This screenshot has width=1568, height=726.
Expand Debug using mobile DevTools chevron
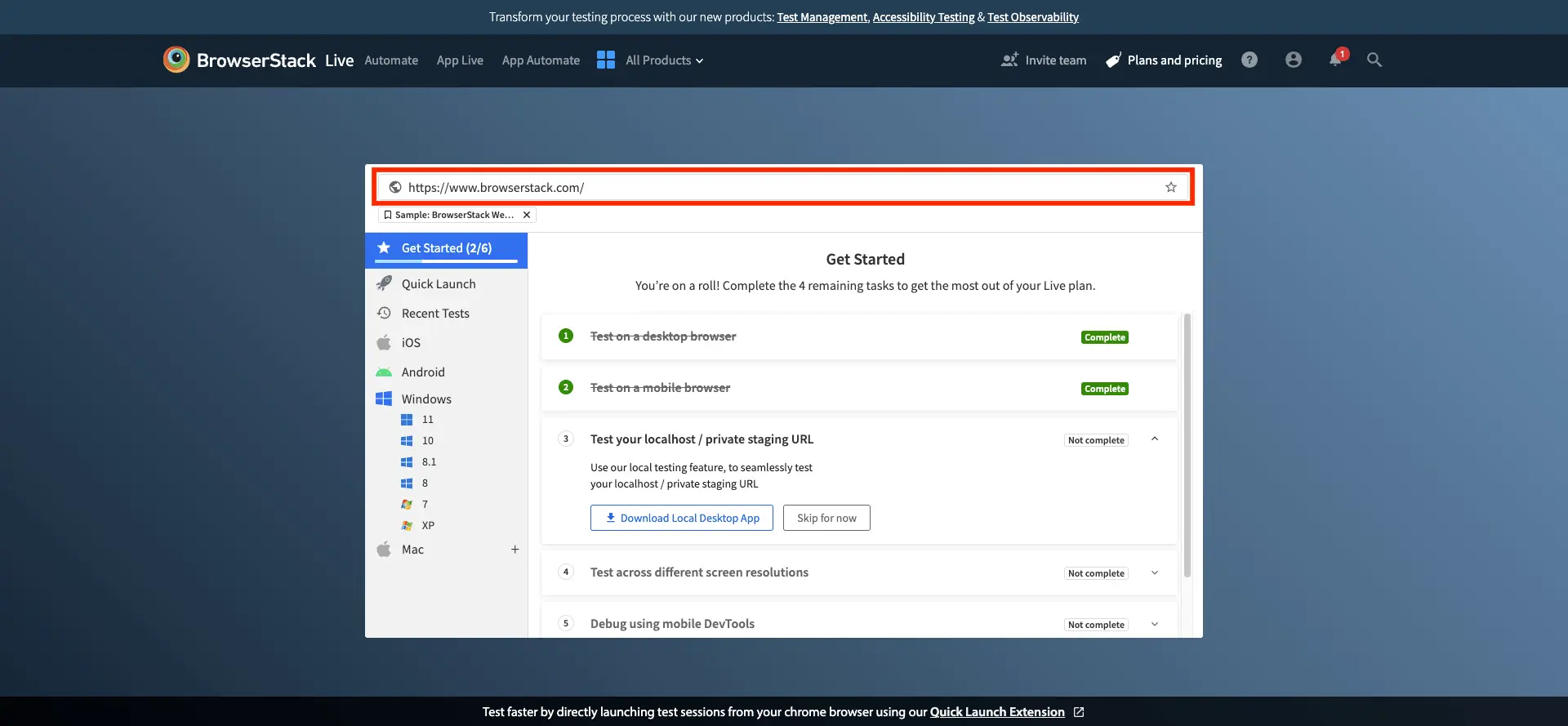[1155, 624]
